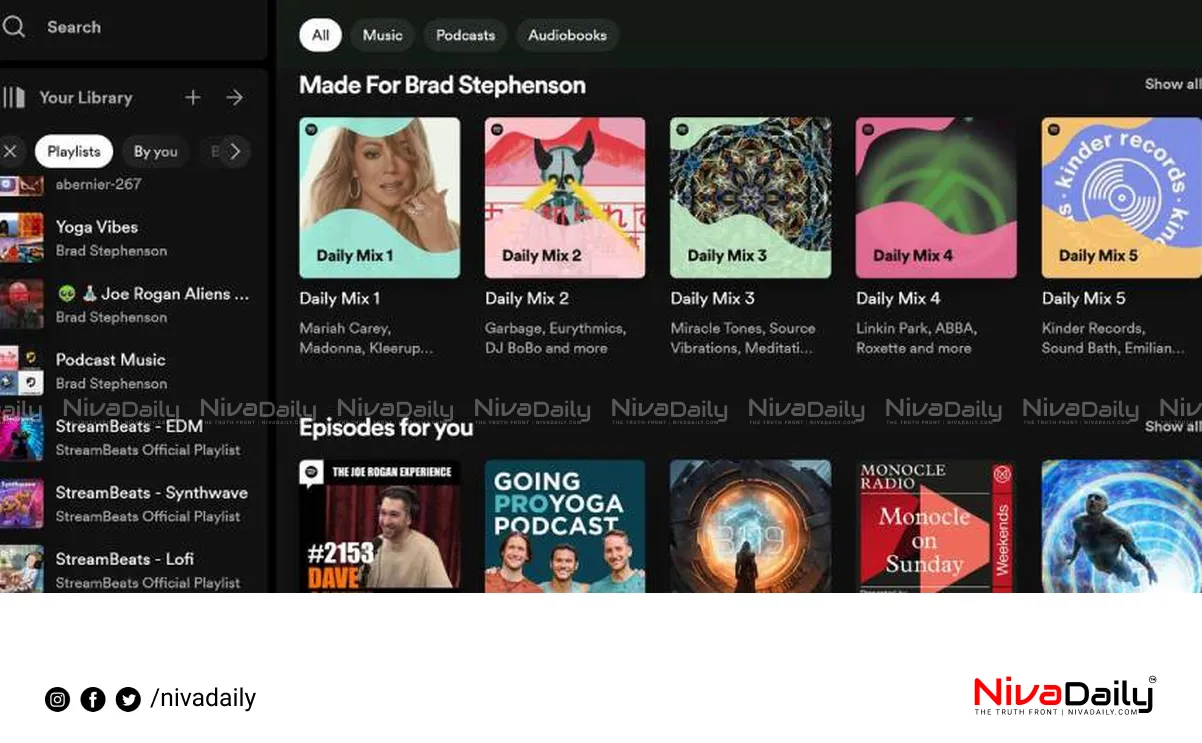Viewport: 1202px width, 743px height.
Task: Open the Made For Brad Stephenson heading
Action: coord(442,85)
